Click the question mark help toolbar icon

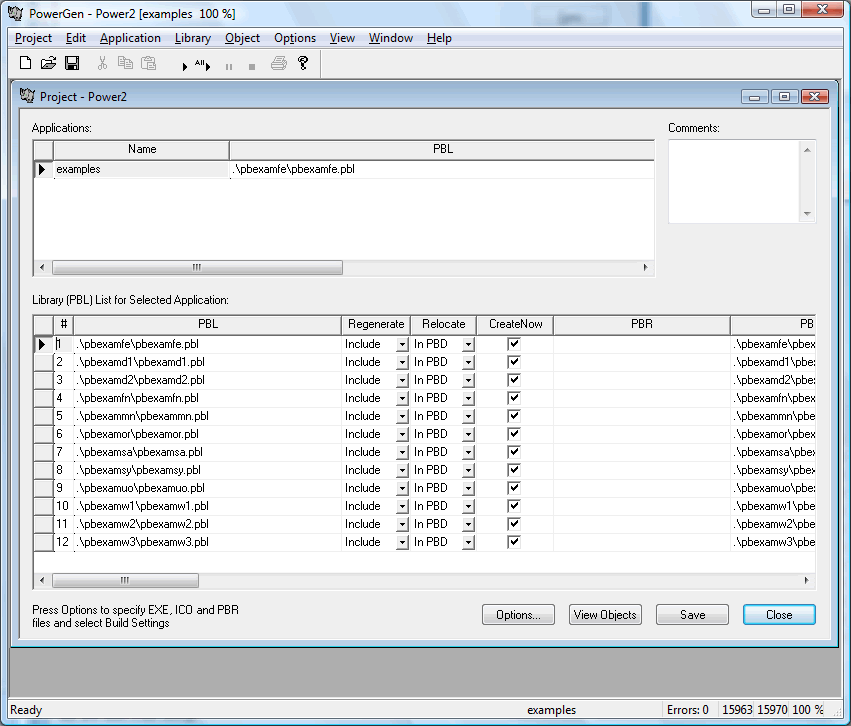(303, 63)
